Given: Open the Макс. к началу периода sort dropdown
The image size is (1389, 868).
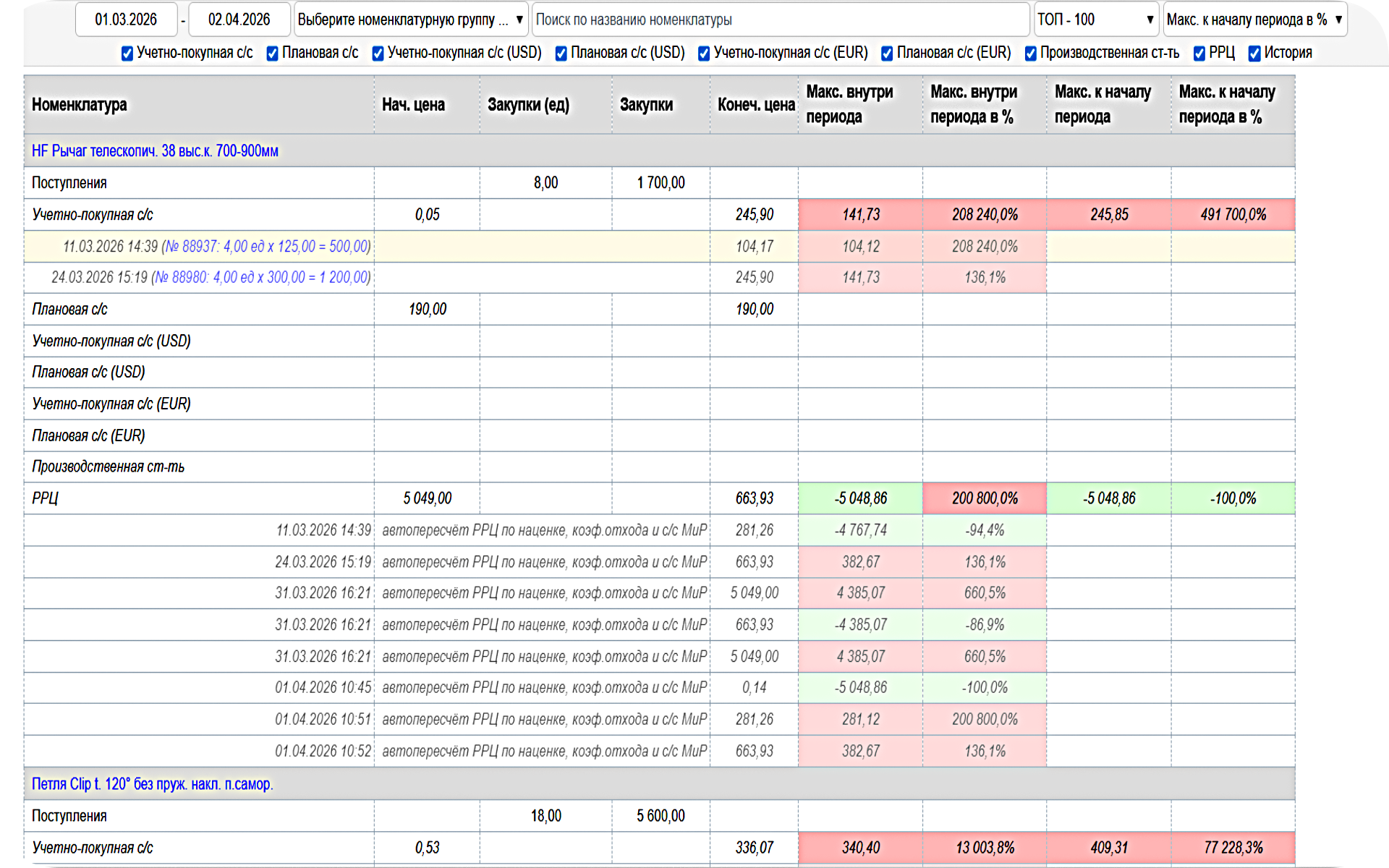Looking at the screenshot, I should 1254,20.
